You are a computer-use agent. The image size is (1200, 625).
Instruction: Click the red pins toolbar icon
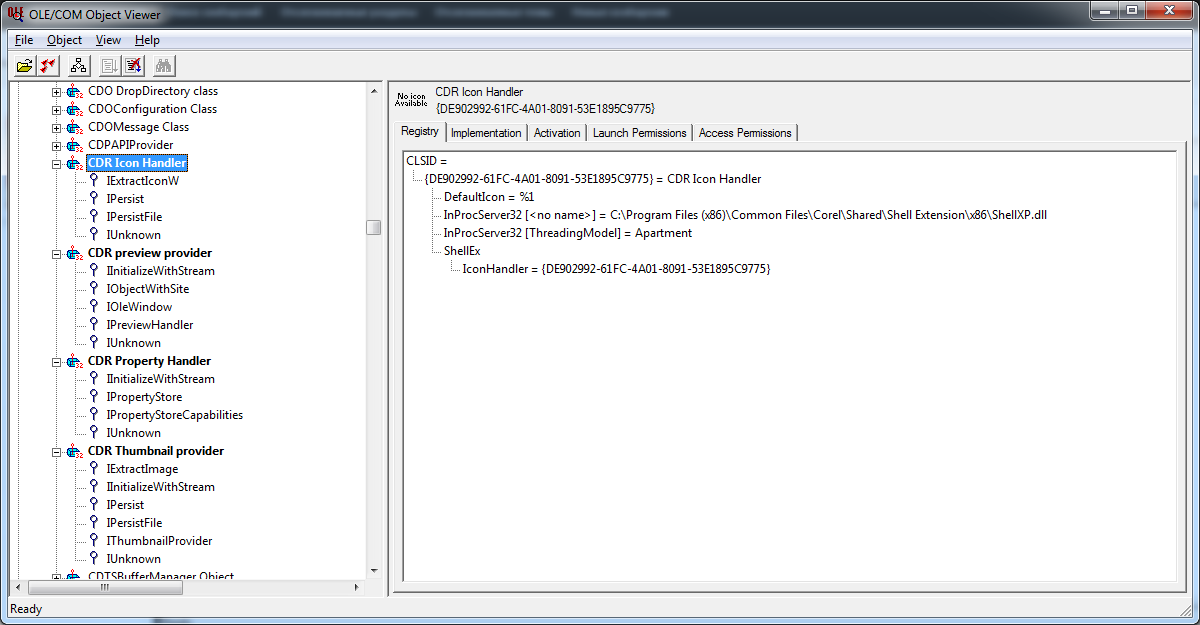pos(48,66)
